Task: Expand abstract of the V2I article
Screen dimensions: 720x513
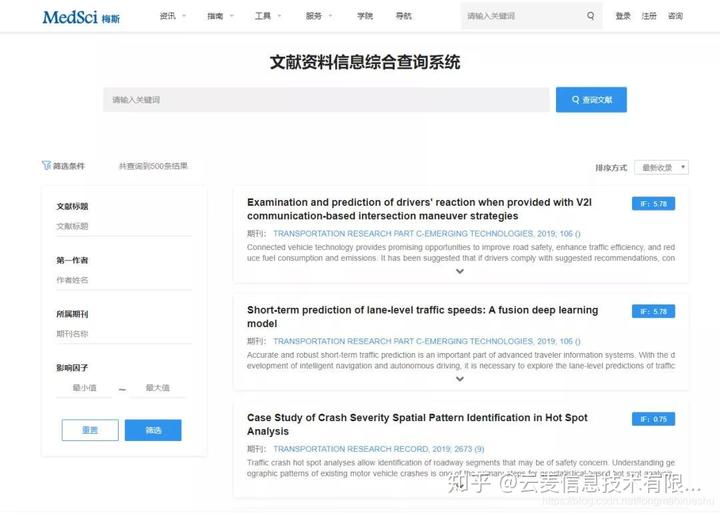Action: click(x=460, y=271)
